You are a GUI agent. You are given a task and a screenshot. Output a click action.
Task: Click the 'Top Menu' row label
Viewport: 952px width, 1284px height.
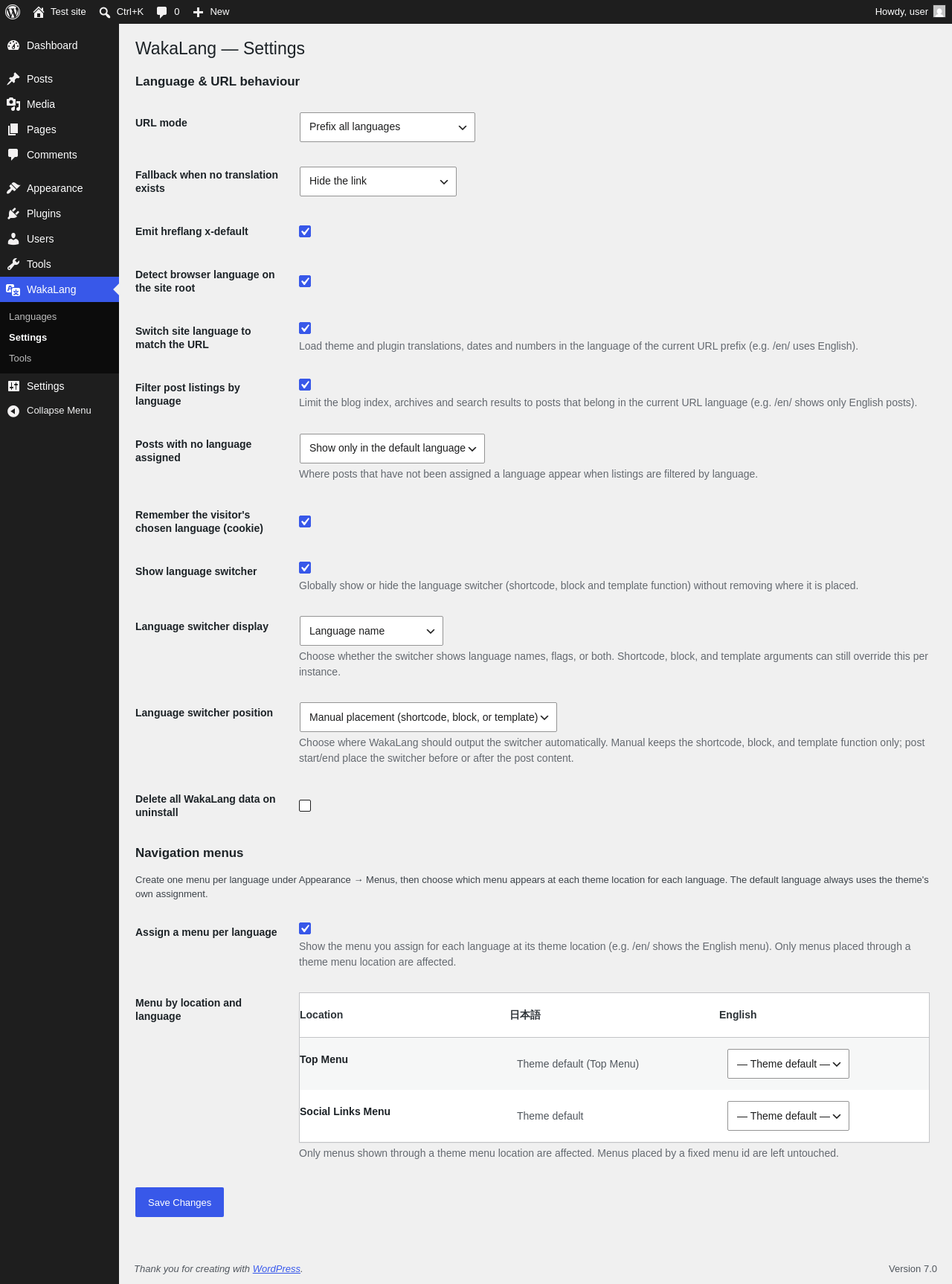(324, 1059)
